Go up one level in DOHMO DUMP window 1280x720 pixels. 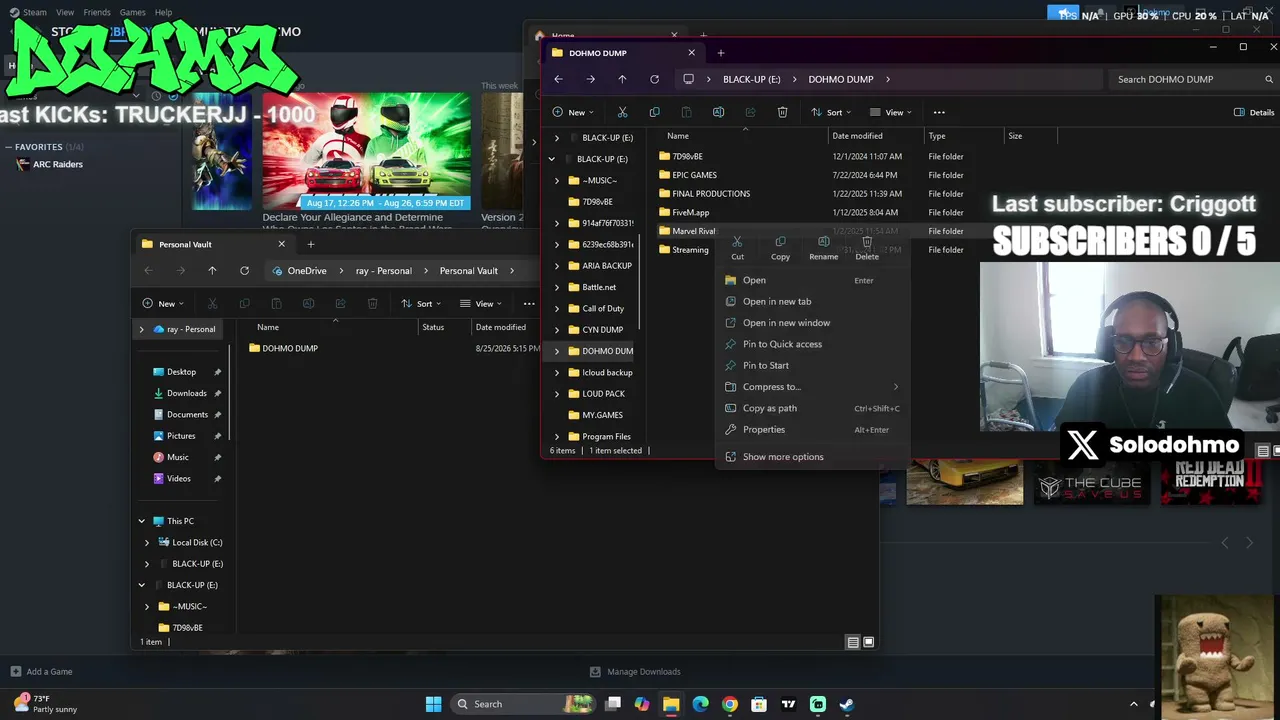pos(622,79)
